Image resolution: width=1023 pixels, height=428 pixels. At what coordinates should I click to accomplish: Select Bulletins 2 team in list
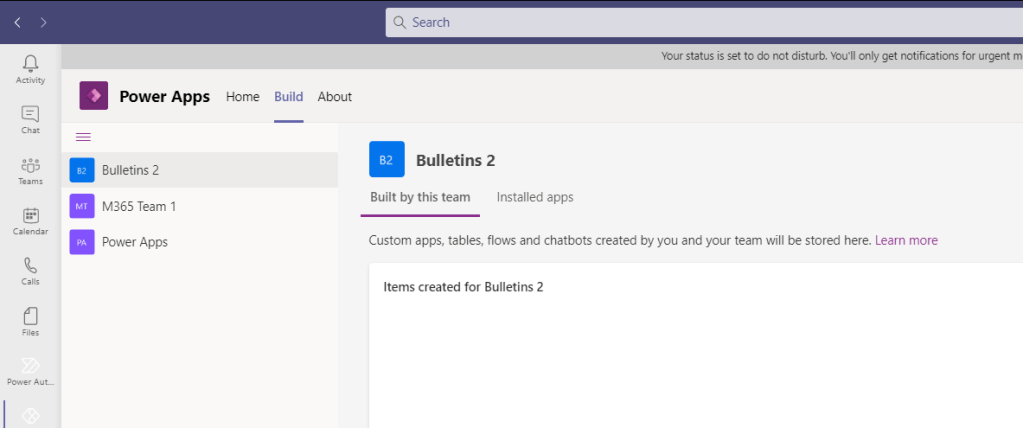pyautogui.click(x=130, y=170)
